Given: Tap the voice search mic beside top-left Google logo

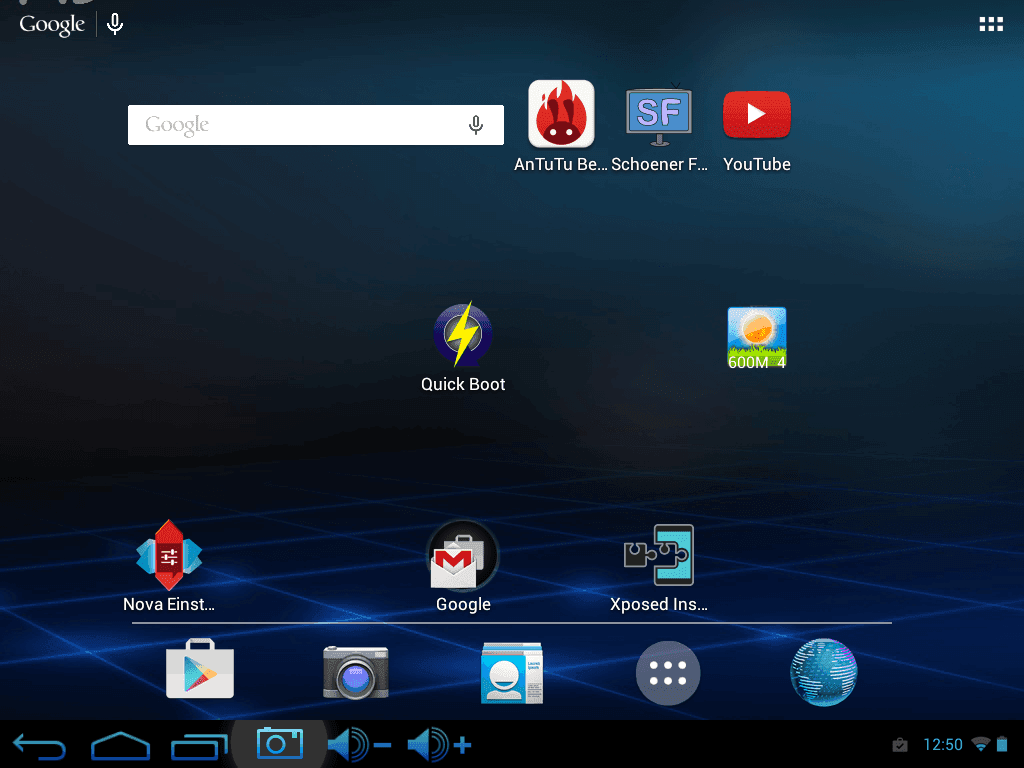Looking at the screenshot, I should click(115, 24).
